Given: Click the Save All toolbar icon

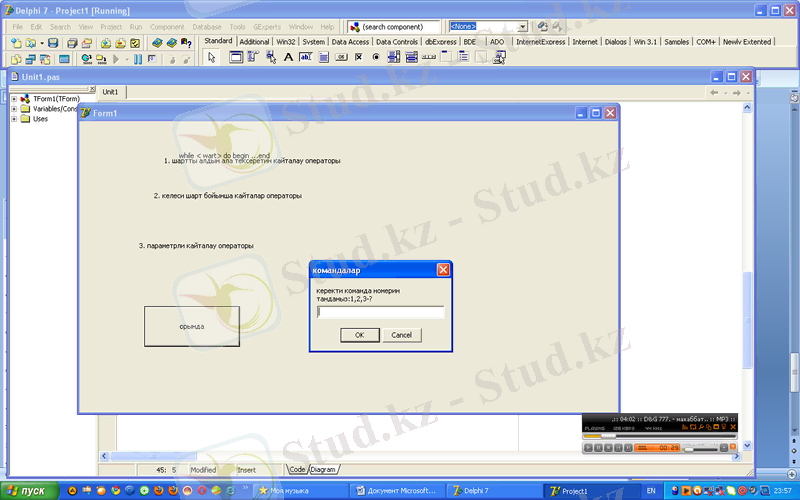Looking at the screenshot, I should [72, 43].
